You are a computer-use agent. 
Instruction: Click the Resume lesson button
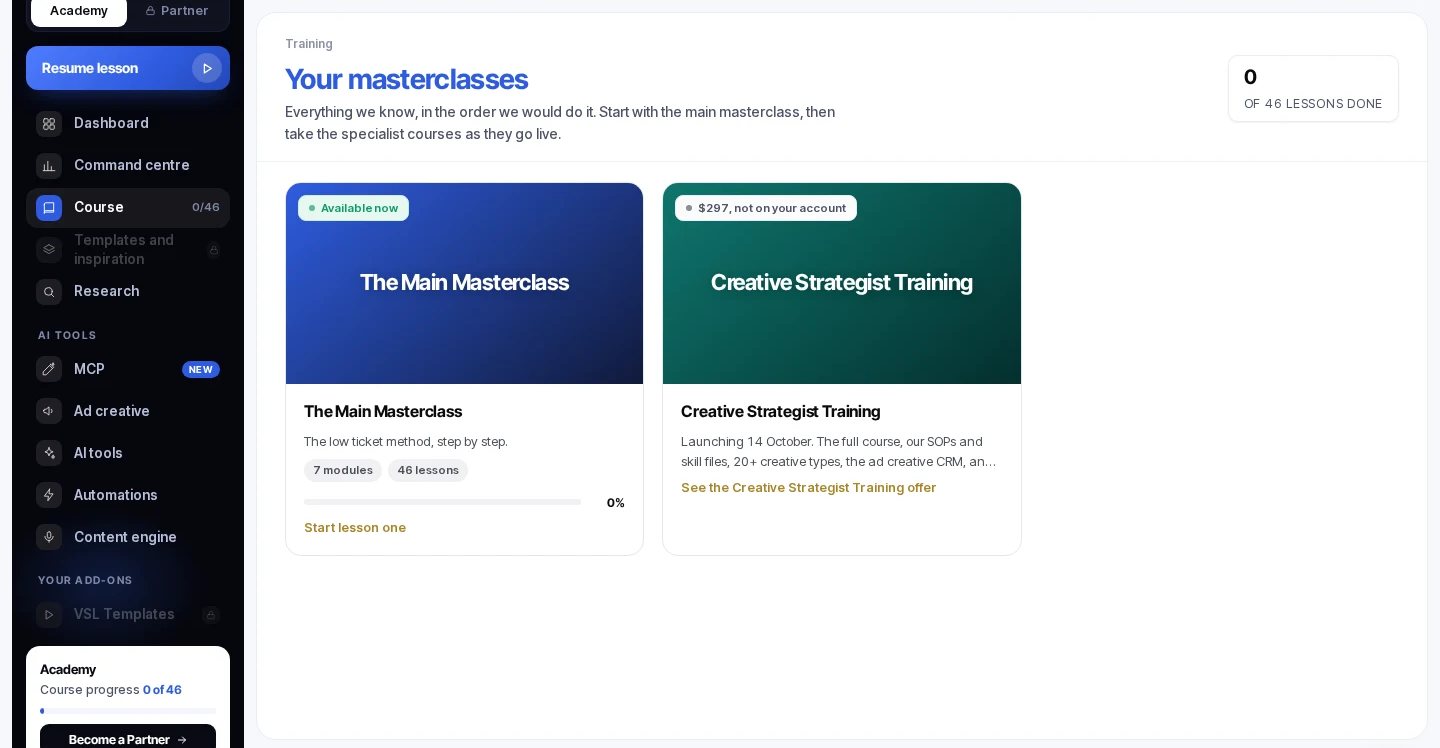(128, 68)
